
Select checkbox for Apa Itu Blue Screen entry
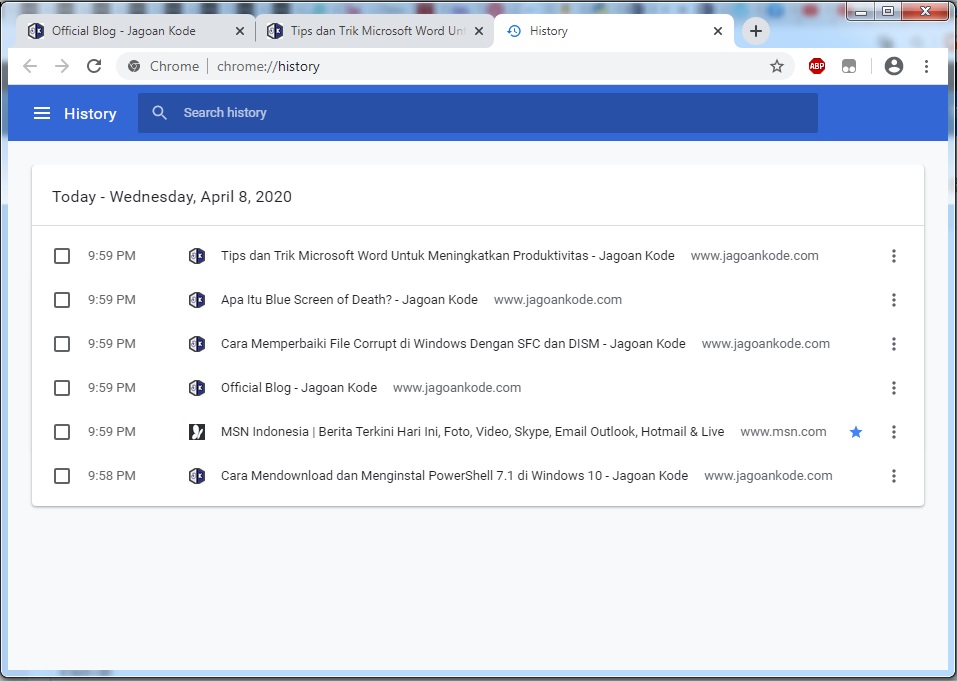62,300
